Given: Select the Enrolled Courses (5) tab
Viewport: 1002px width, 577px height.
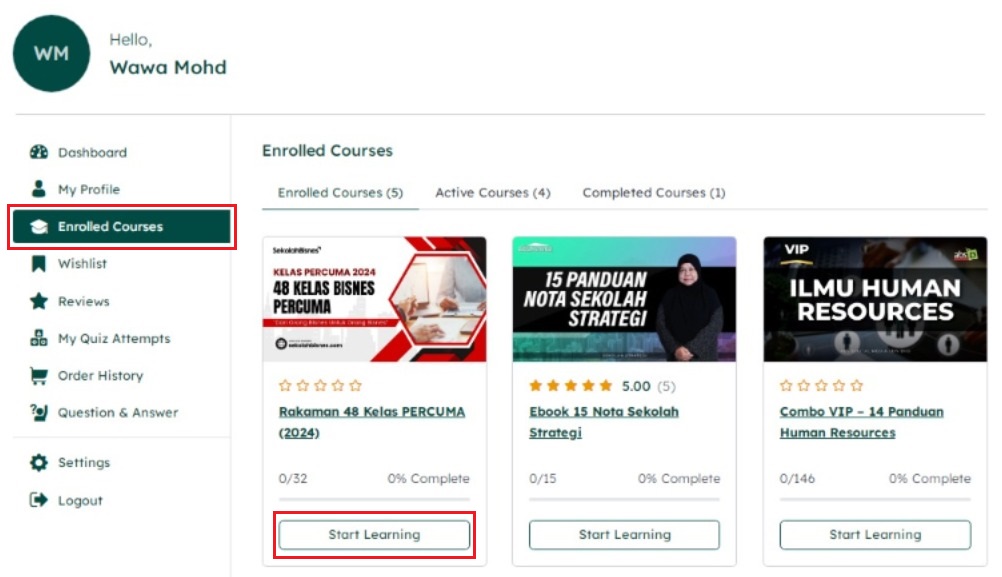Looking at the screenshot, I should [340, 192].
